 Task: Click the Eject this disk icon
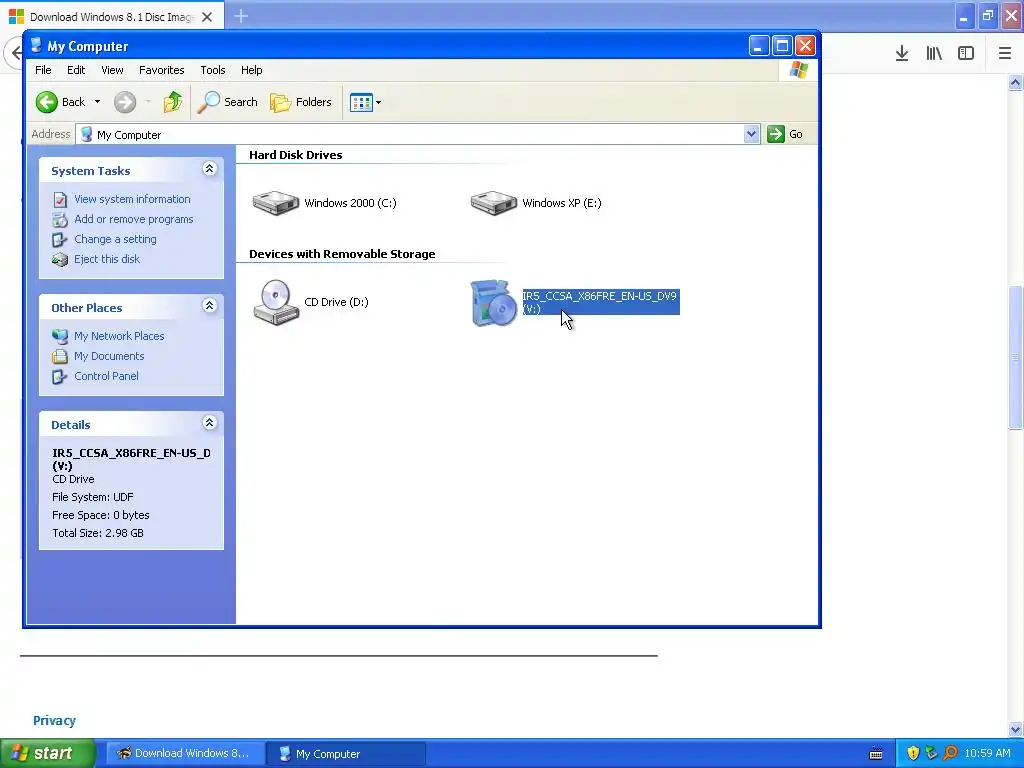[x=60, y=259]
